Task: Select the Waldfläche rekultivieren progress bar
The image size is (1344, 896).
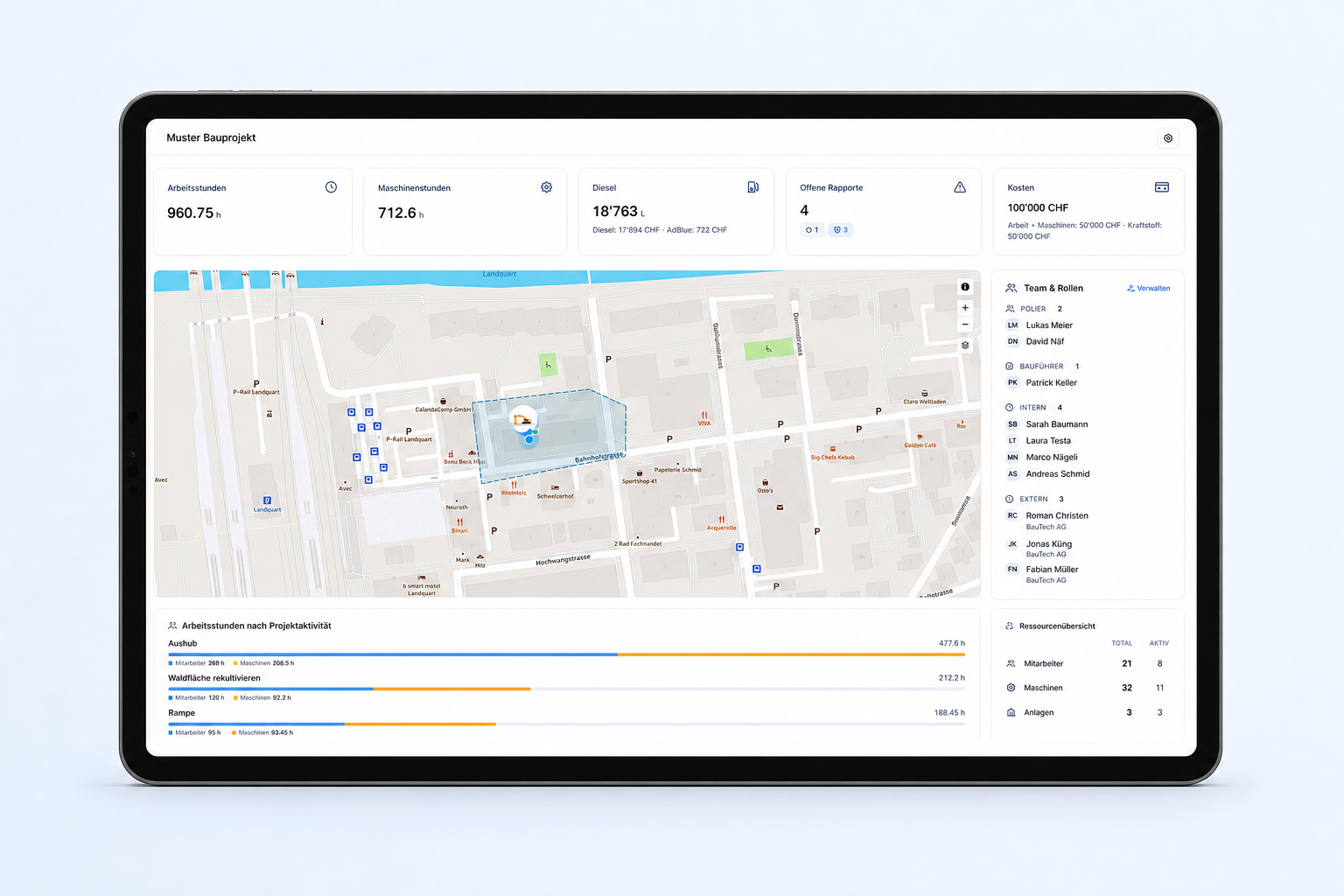Action: click(x=566, y=689)
